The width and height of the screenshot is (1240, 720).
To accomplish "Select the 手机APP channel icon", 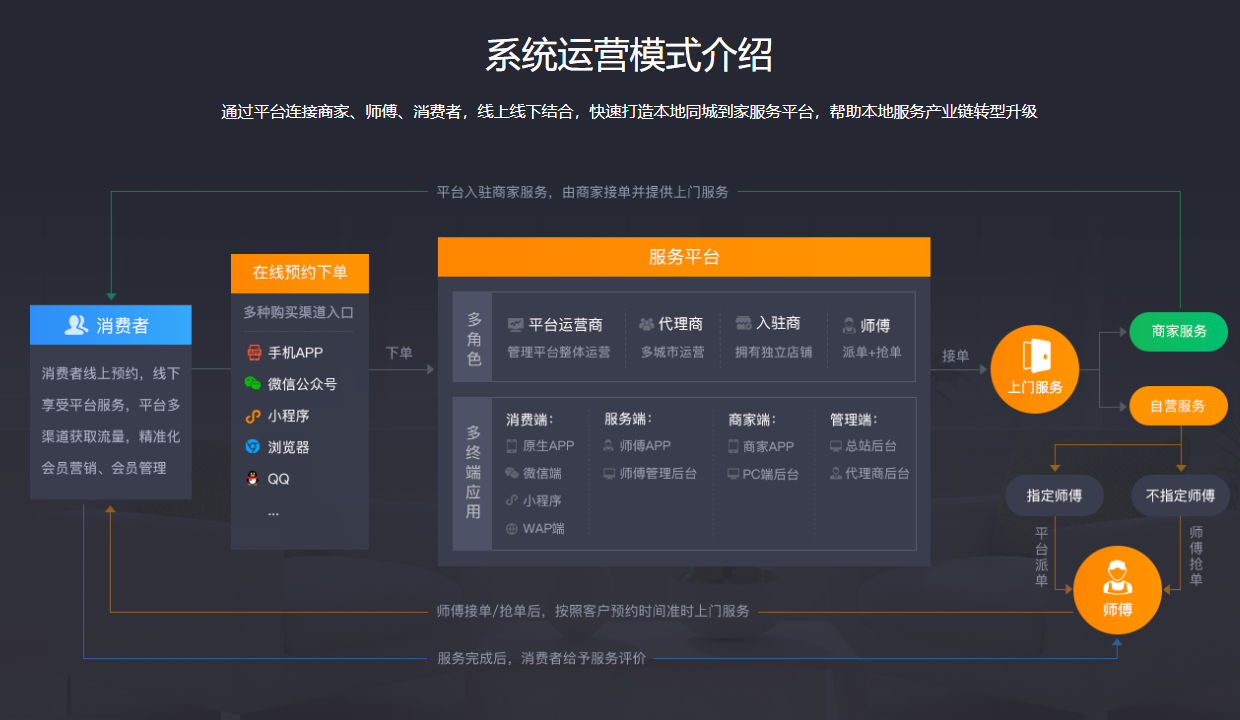I will point(253,351).
